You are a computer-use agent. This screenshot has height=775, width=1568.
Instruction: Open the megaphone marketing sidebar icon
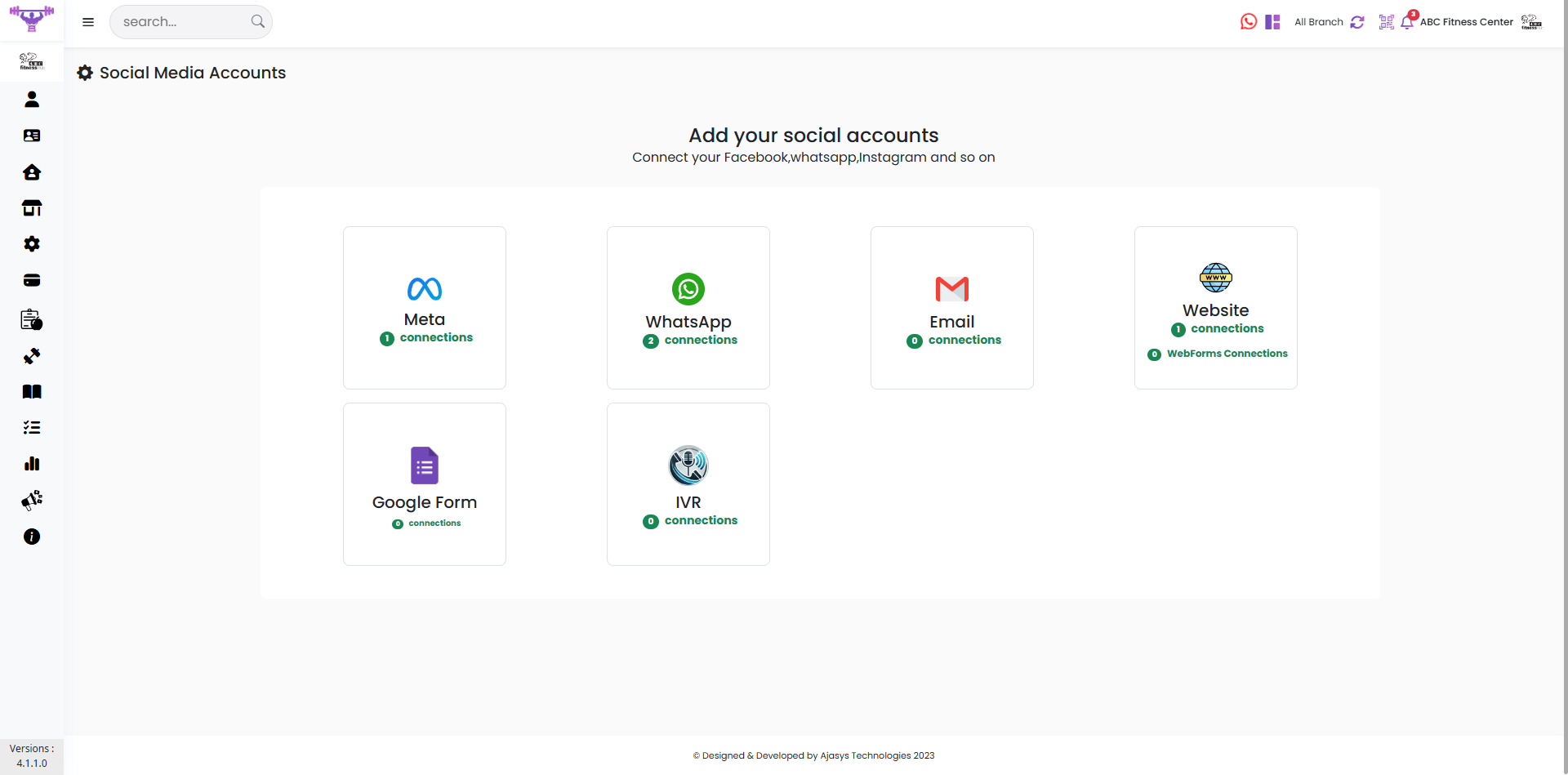pyautogui.click(x=32, y=500)
